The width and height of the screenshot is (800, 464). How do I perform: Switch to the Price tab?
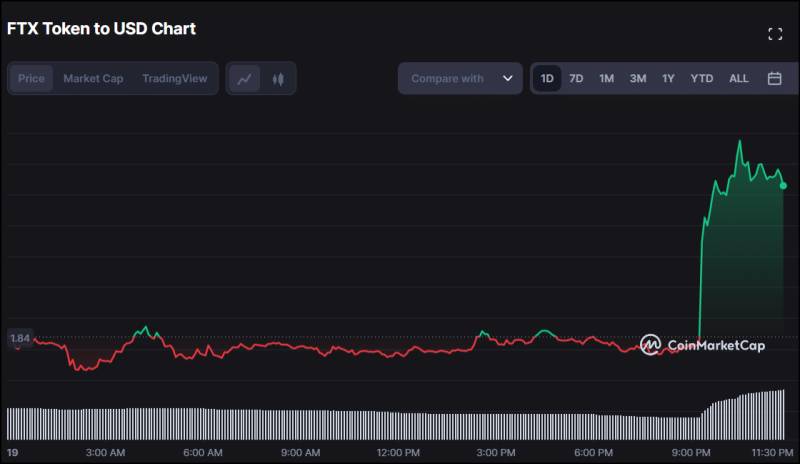pyautogui.click(x=31, y=79)
